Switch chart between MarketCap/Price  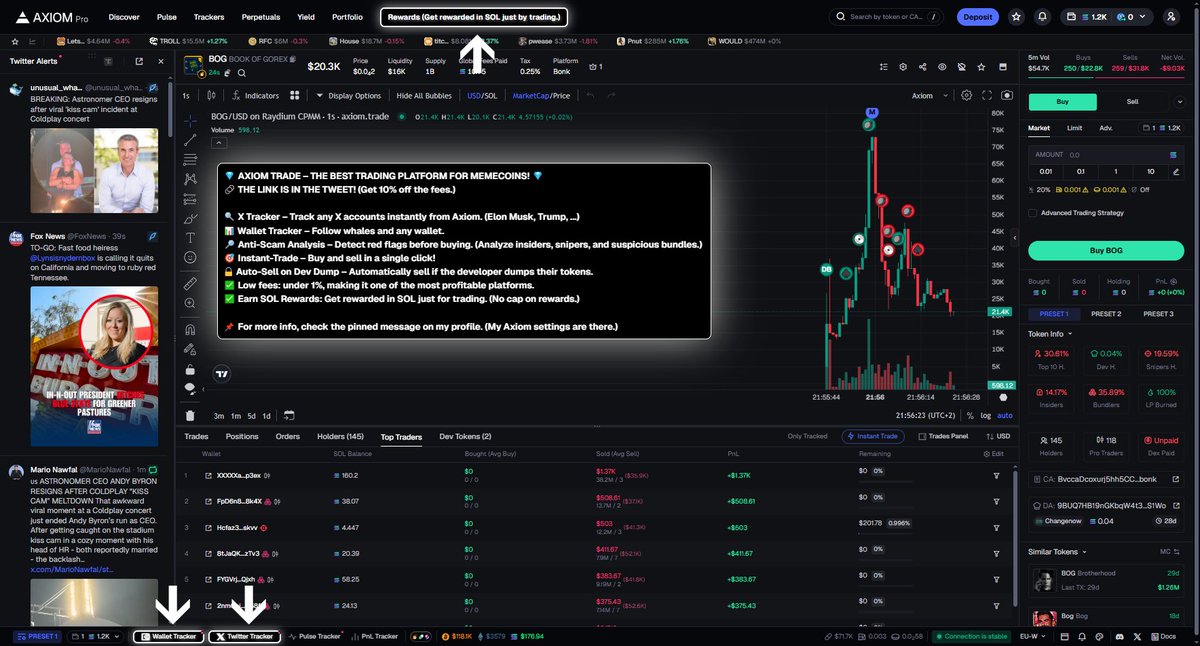[541, 95]
